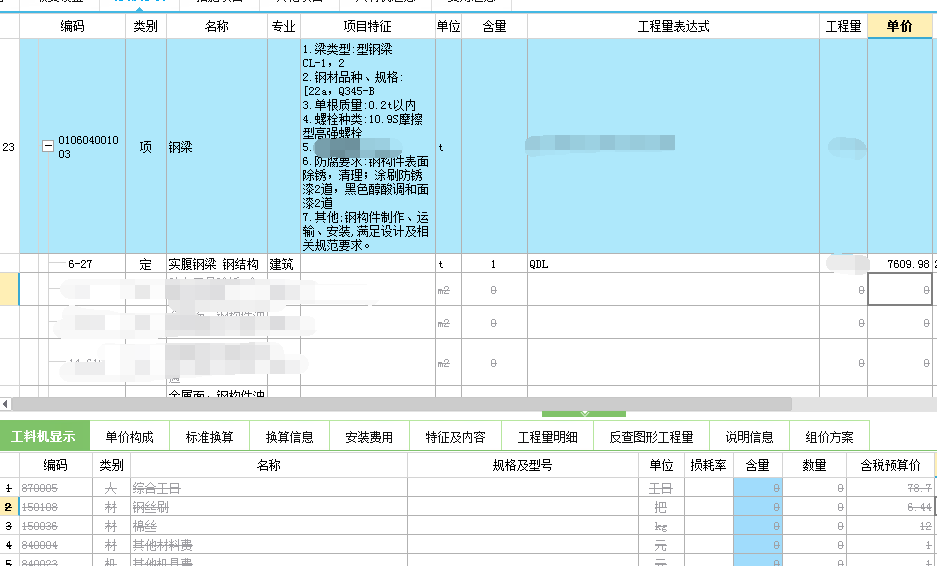937x566 pixels.
Task: Click the 7609.98 unit price cell
Action: tap(900, 264)
